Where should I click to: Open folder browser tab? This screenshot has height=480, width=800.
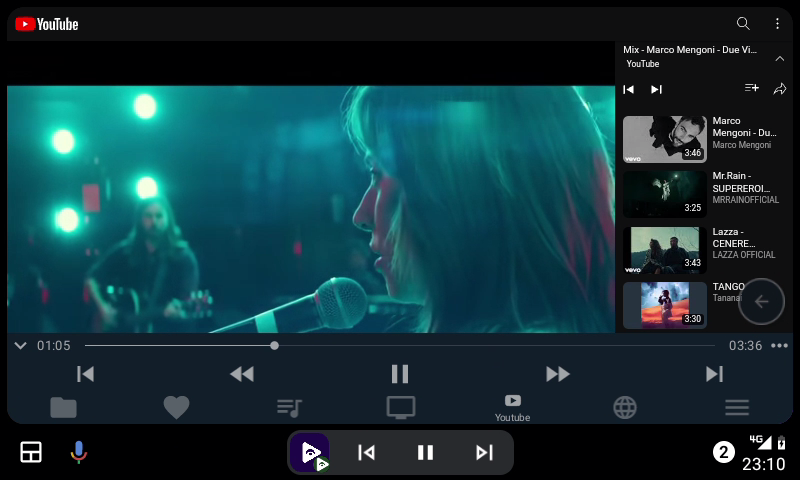click(63, 408)
